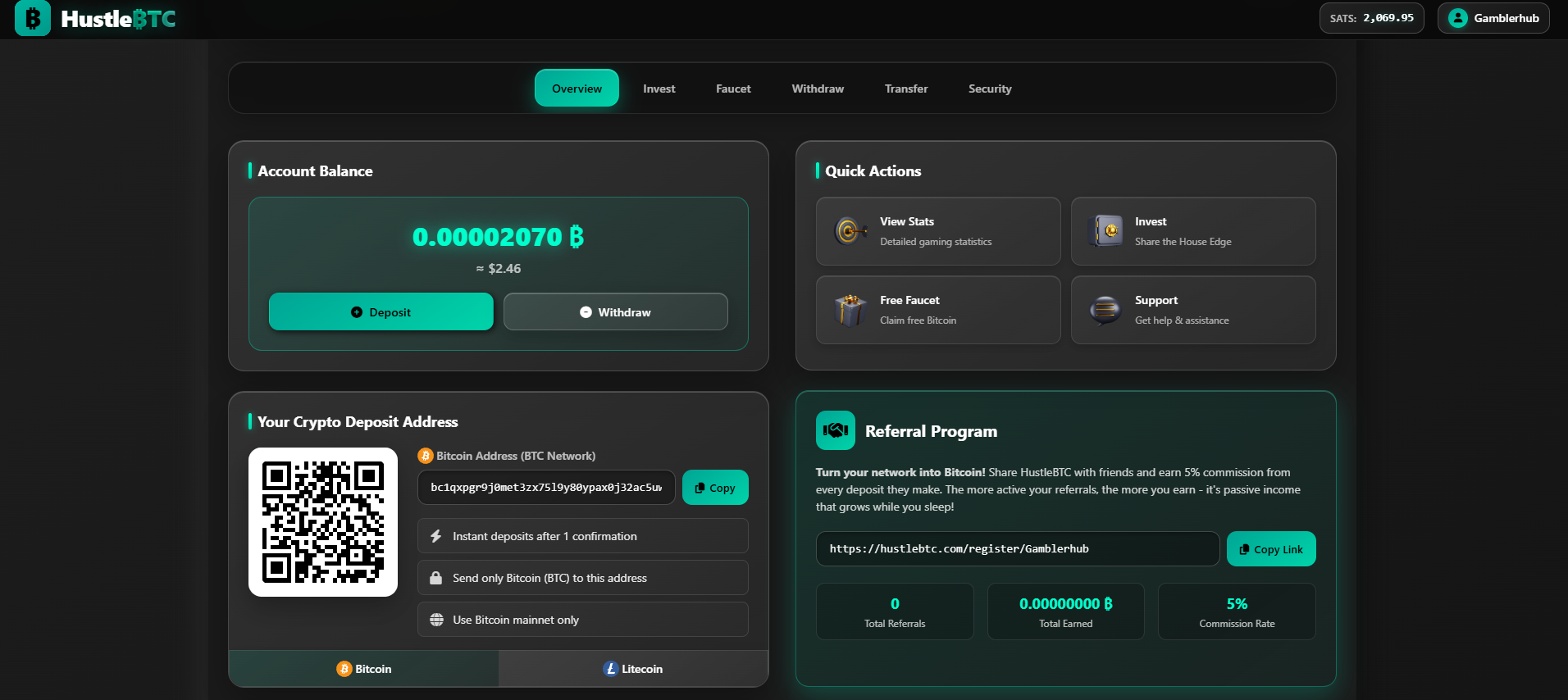Image resolution: width=1568 pixels, height=700 pixels.
Task: Click the Referral Program handshake icon
Action: coord(836,430)
